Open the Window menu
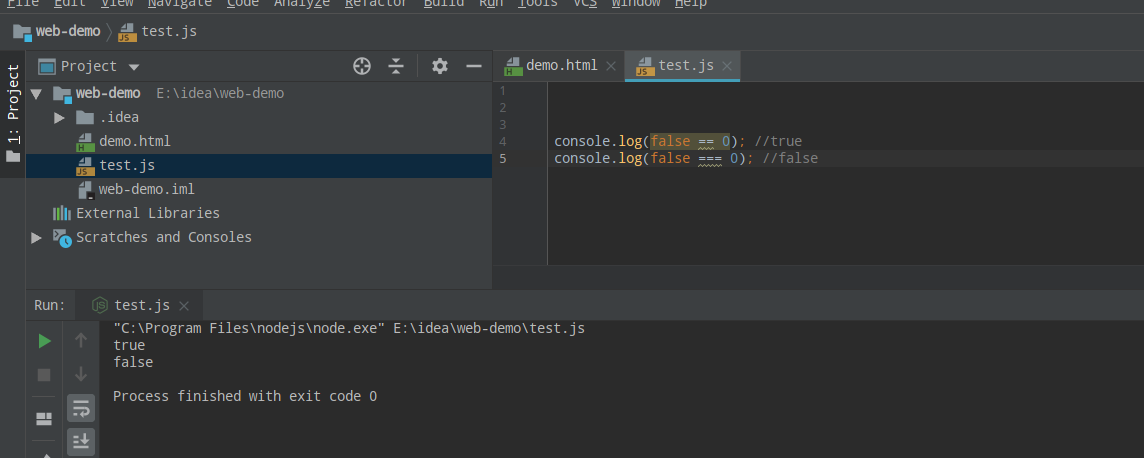Image resolution: width=1144 pixels, height=458 pixels. tap(635, 4)
